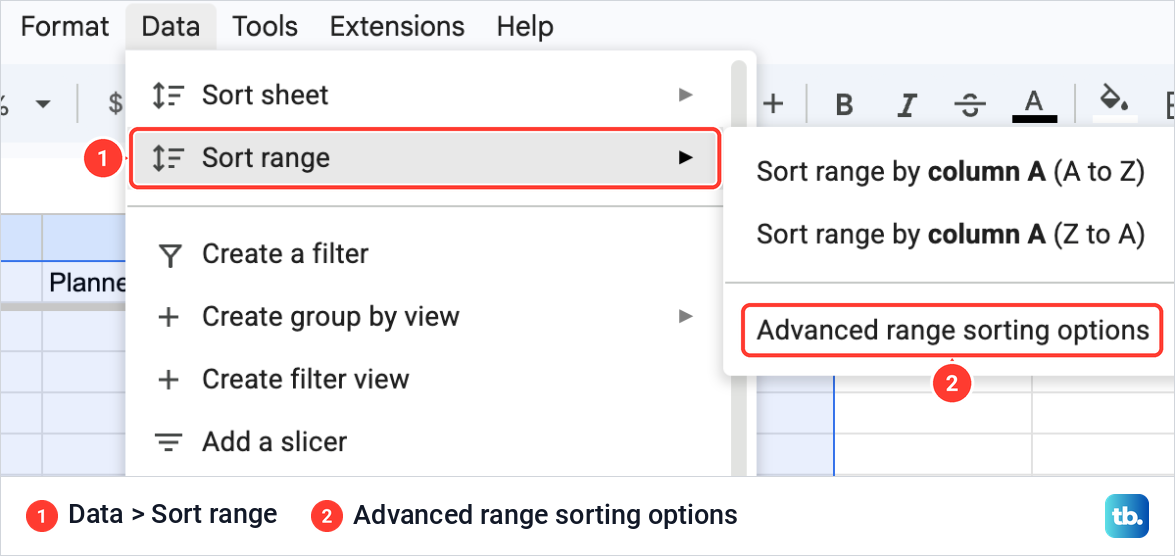The height and width of the screenshot is (556, 1175).
Task: Toggle bold formatting
Action: click(x=845, y=106)
